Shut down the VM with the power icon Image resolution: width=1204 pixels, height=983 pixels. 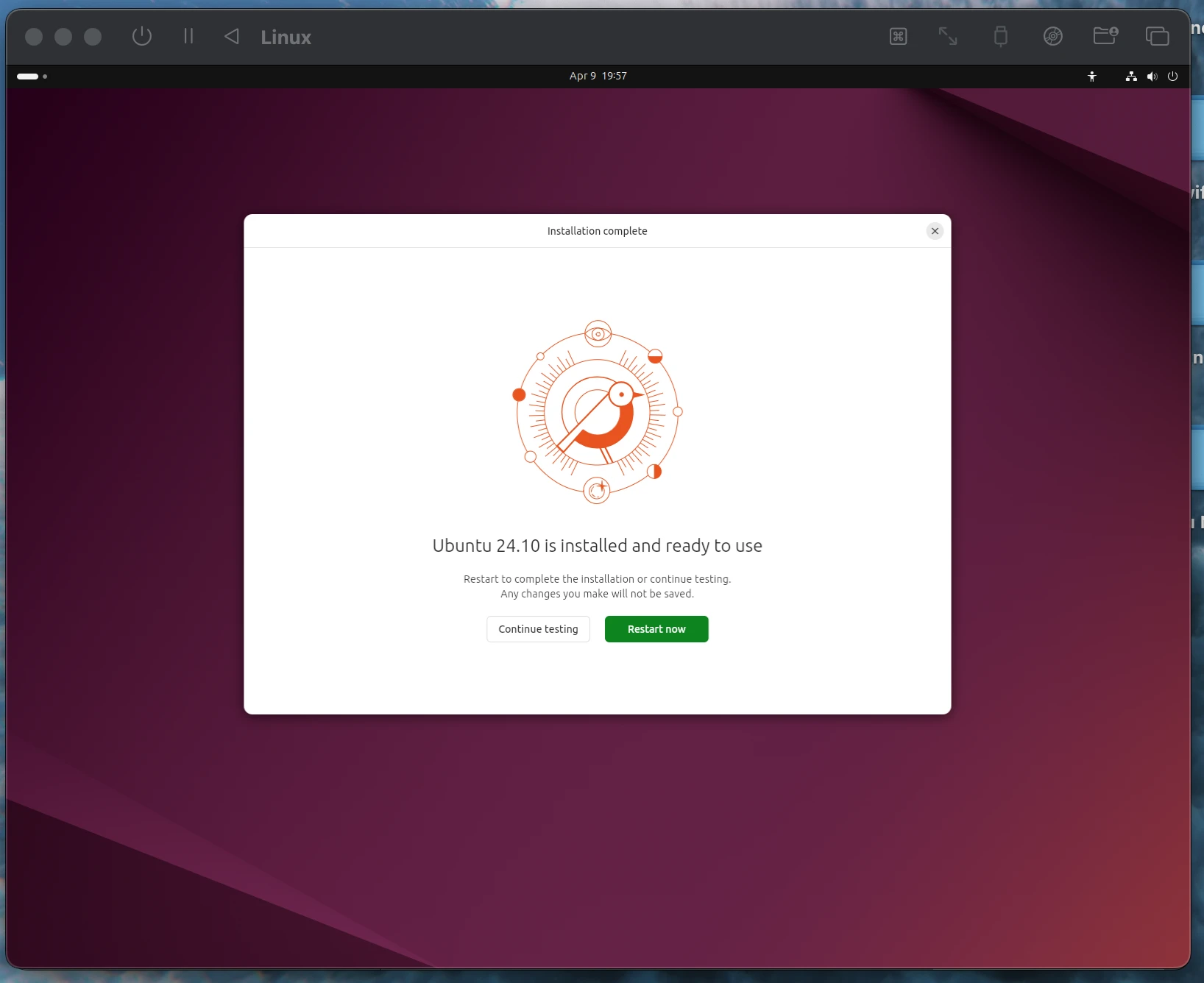142,36
